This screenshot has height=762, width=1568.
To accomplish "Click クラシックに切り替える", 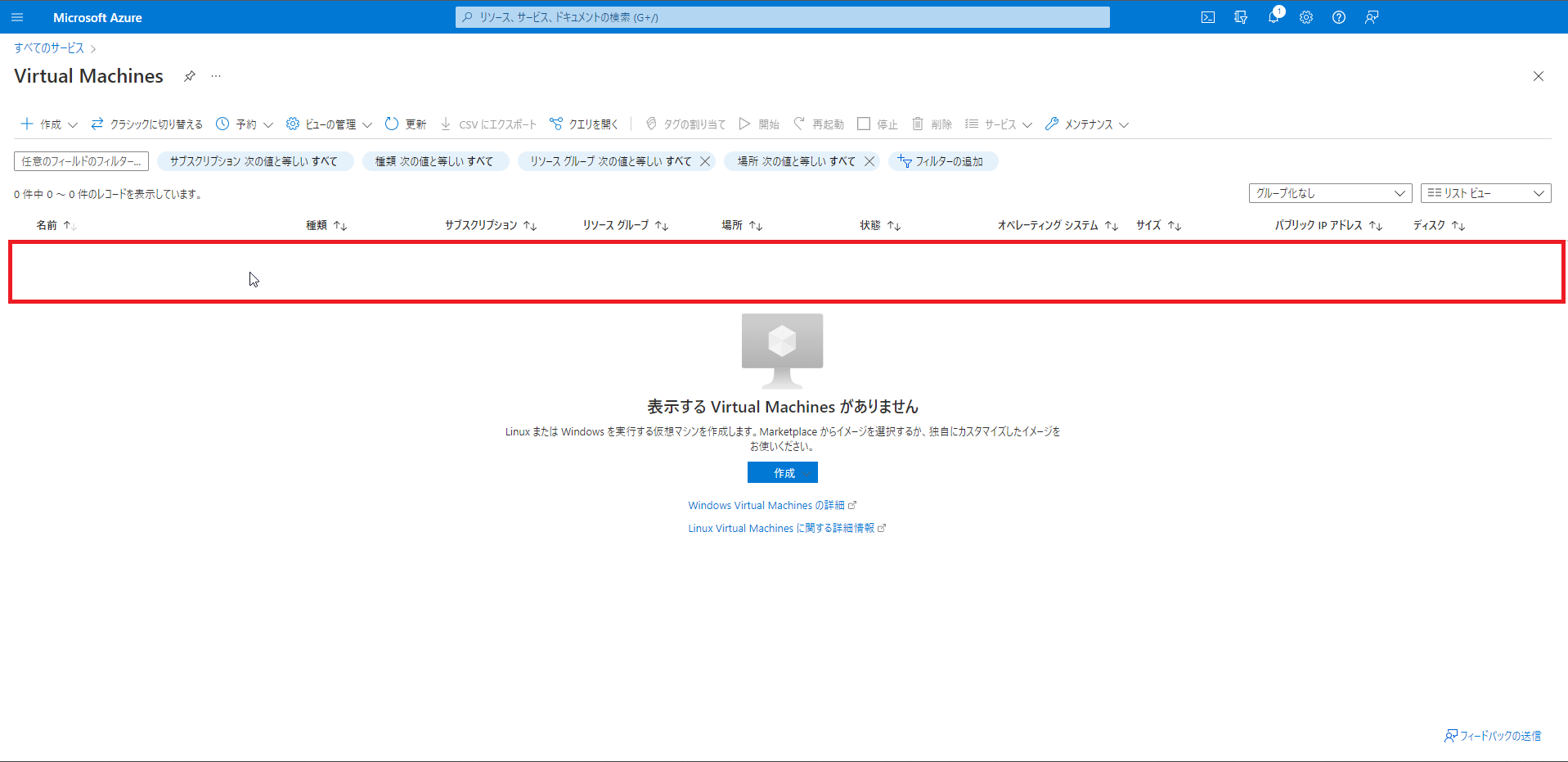I will pyautogui.click(x=147, y=124).
